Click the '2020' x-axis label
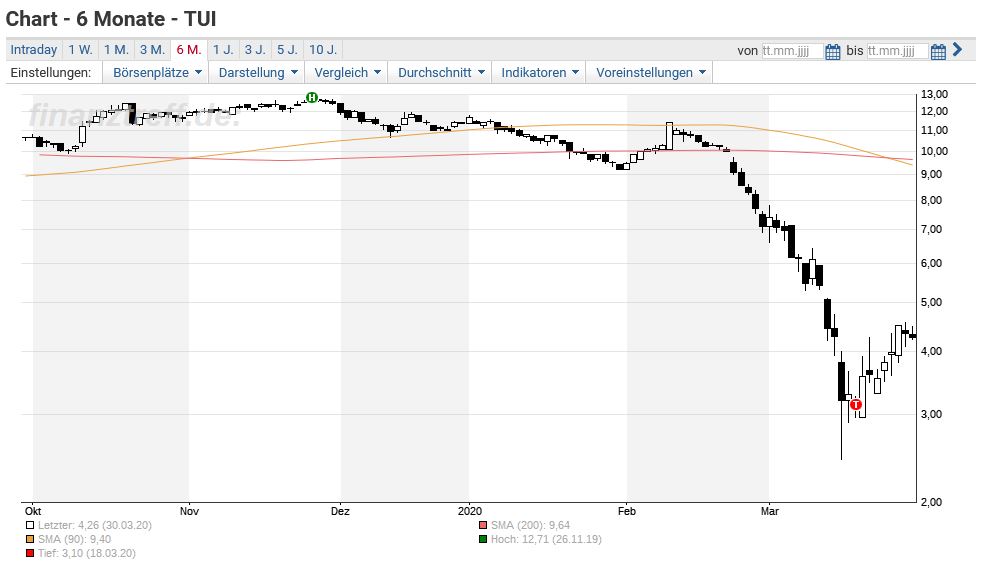Viewport: 983px width, 573px height. 470,511
